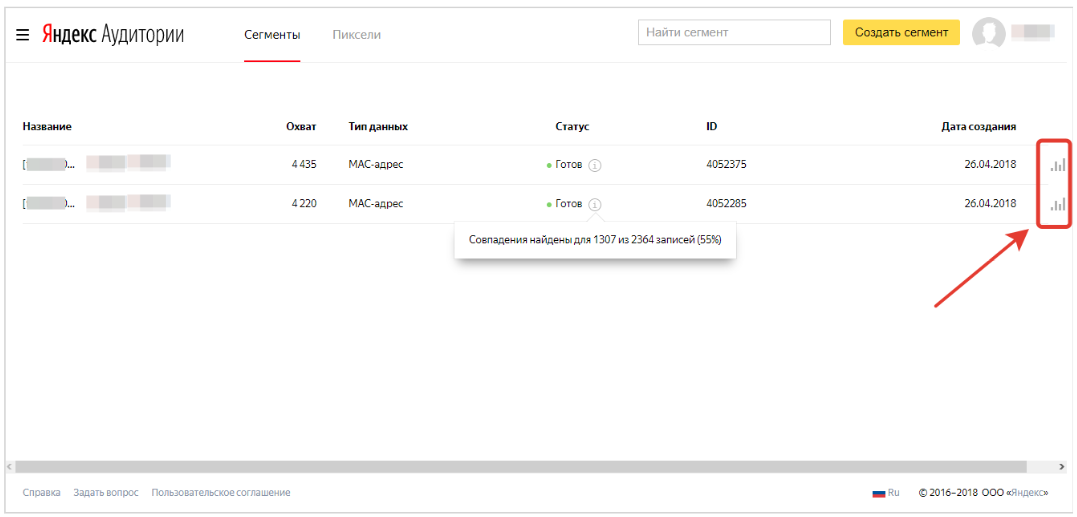Screen dimensions: 1077x517
Task: Click the Создать сегмент button
Action: click(x=901, y=32)
